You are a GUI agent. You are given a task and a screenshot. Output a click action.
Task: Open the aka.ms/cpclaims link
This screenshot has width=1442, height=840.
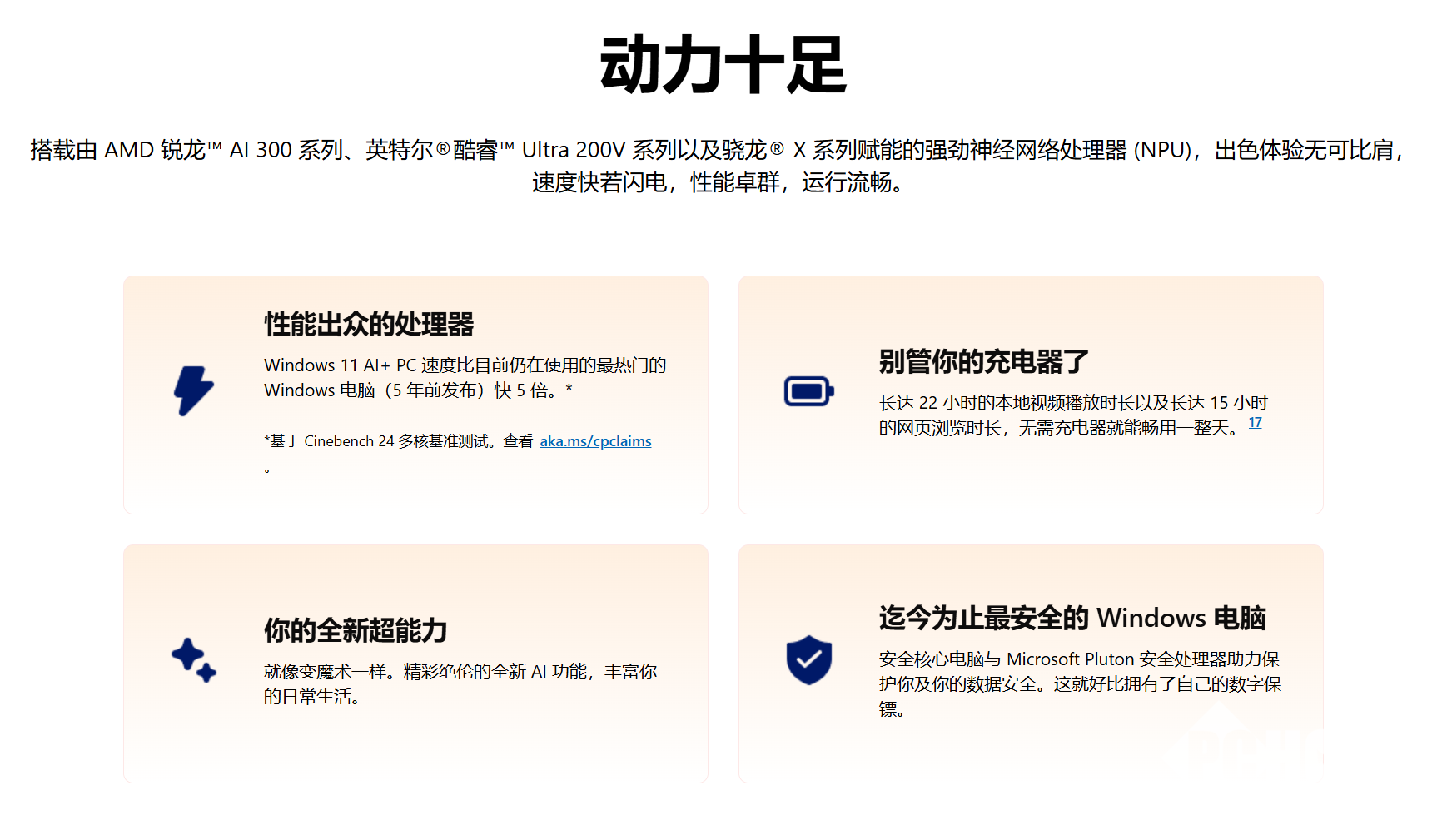tap(595, 441)
